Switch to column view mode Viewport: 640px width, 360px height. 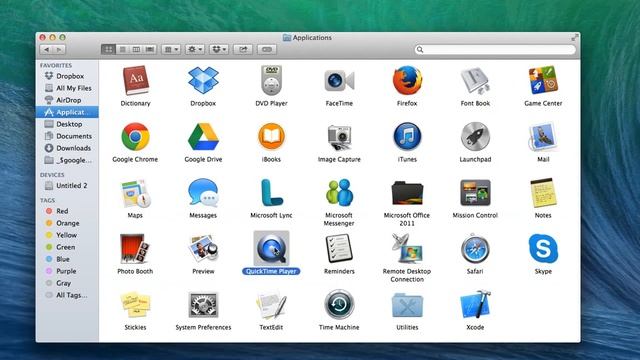136,49
